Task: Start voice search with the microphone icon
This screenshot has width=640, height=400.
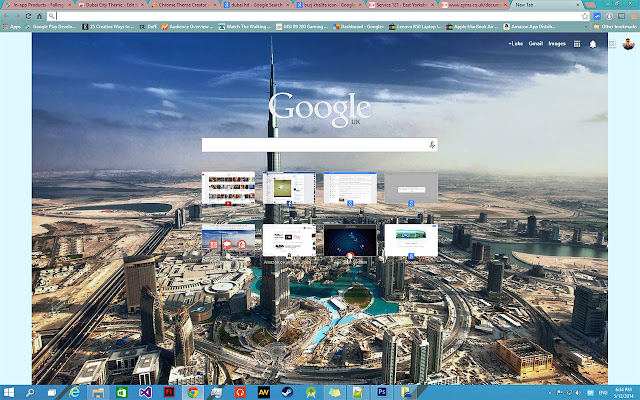Action: click(x=432, y=145)
